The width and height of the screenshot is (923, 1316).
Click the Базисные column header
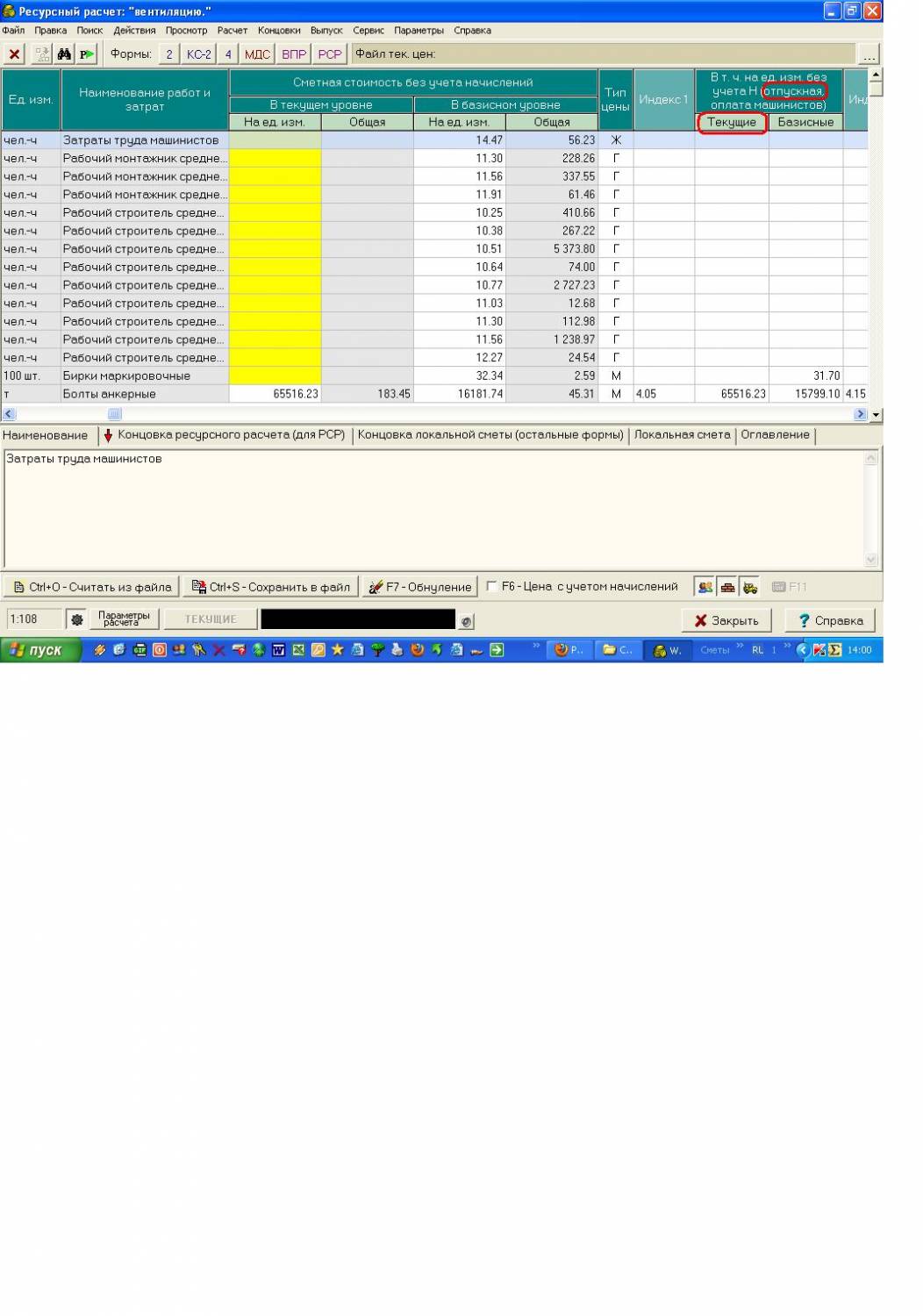pos(805,123)
